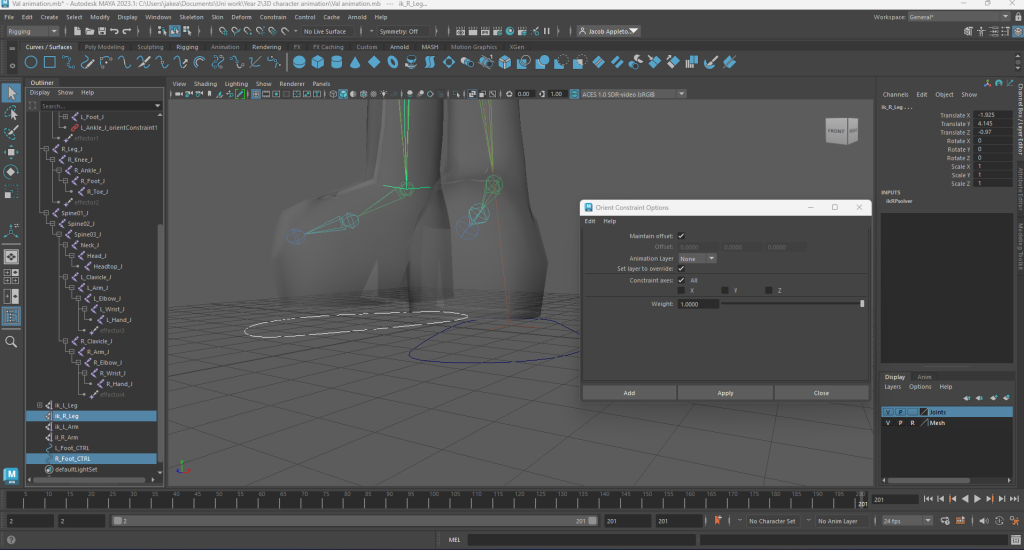Switch to the Poly Modeling shelf tab
Image resolution: width=1024 pixels, height=550 pixels.
[x=104, y=47]
